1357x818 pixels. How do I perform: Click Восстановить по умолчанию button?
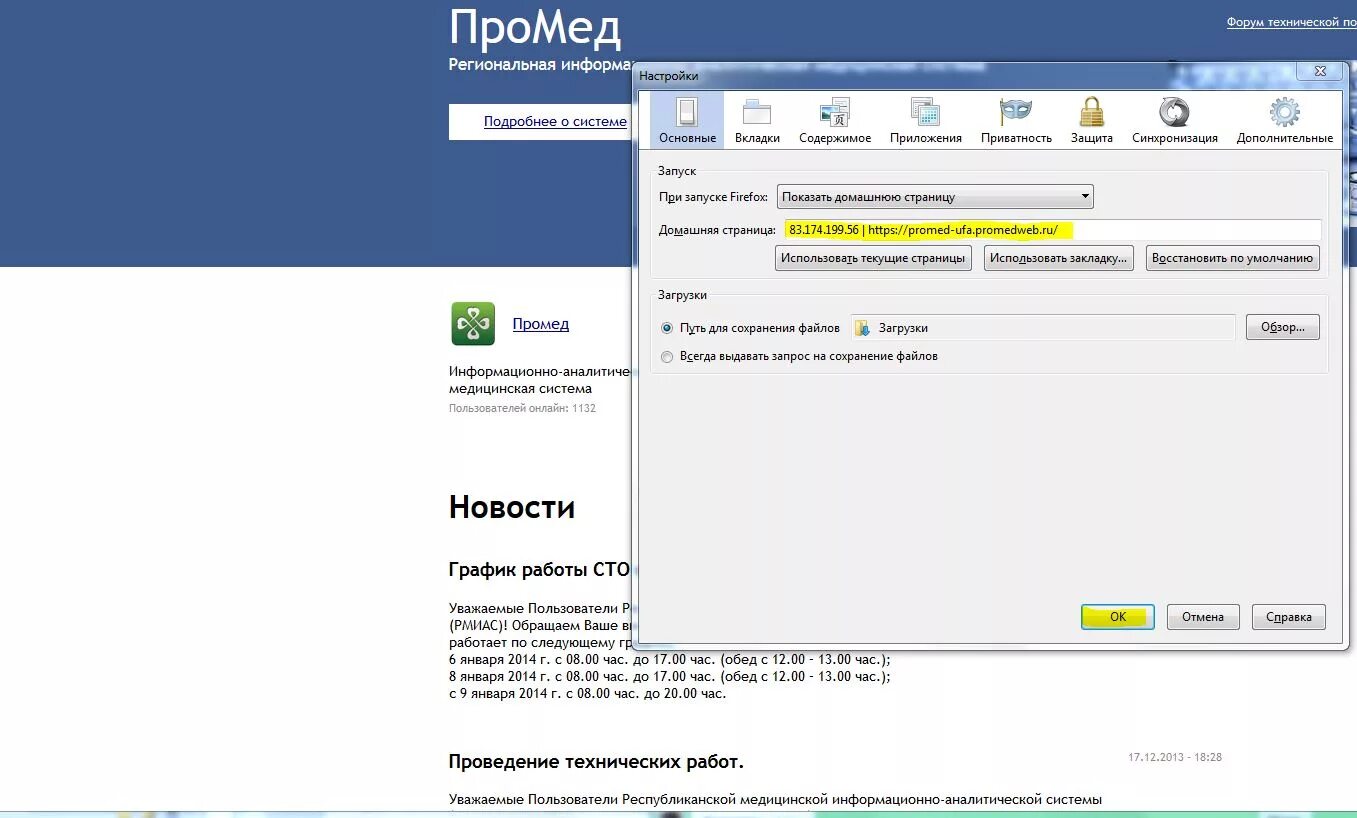pyautogui.click(x=1233, y=258)
